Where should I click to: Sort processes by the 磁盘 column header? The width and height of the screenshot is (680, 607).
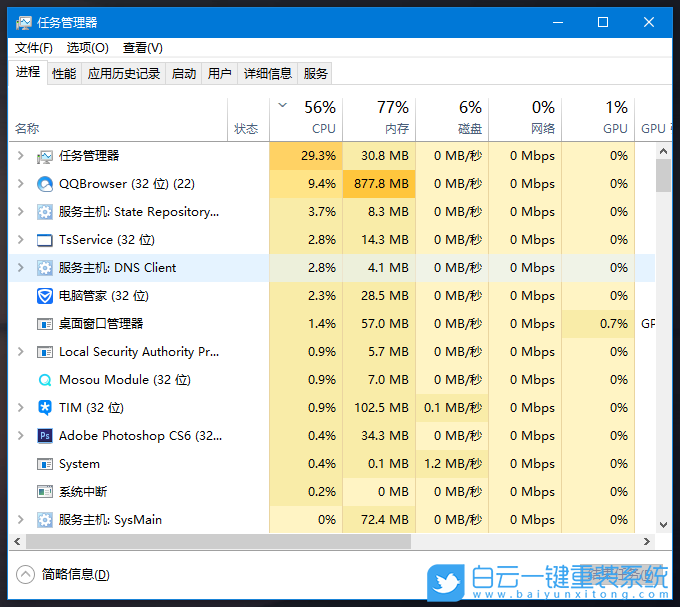click(x=452, y=119)
